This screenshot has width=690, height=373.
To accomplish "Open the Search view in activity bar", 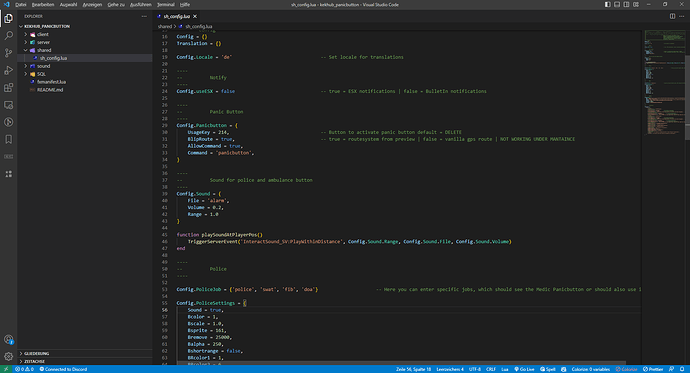I will [x=8, y=36].
